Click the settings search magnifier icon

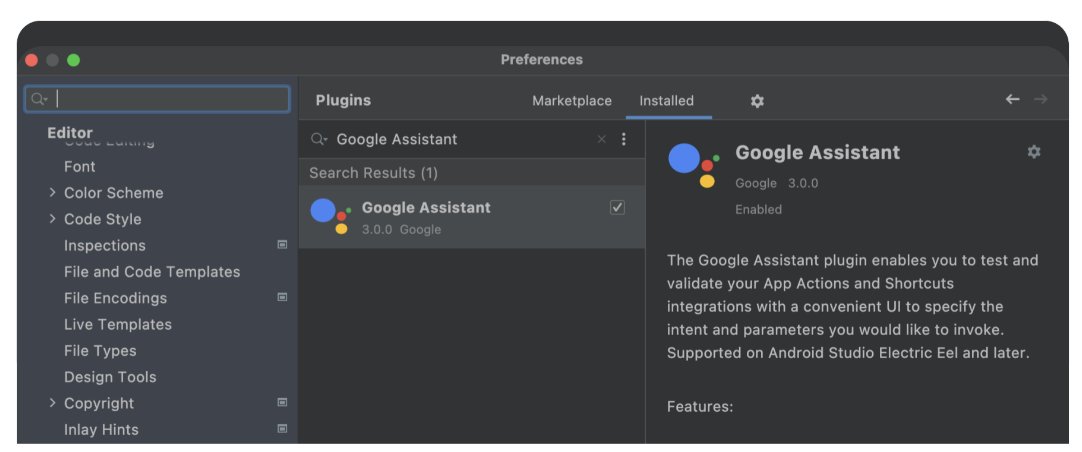[x=39, y=99]
